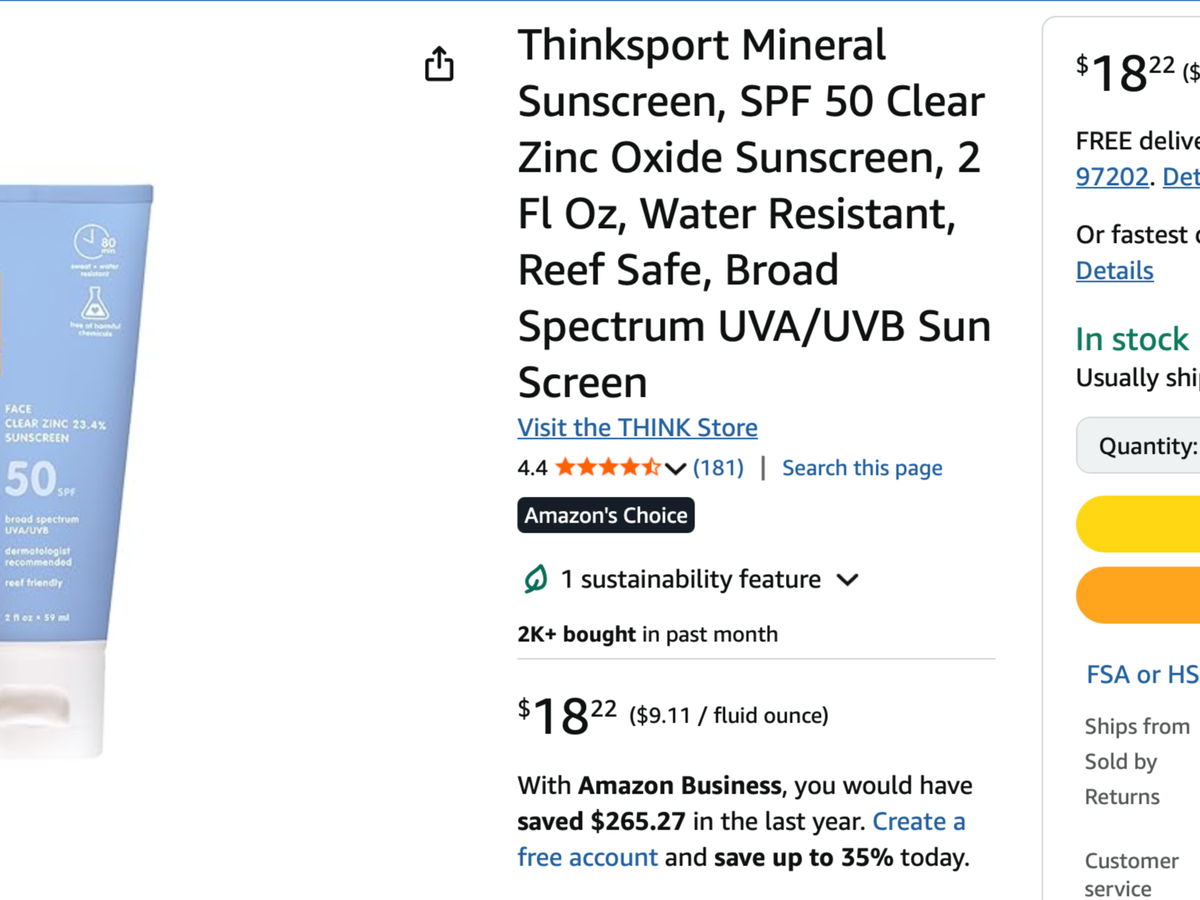Click the 97202 delivery zip code link
This screenshot has height=900, width=1200.
(x=1112, y=177)
